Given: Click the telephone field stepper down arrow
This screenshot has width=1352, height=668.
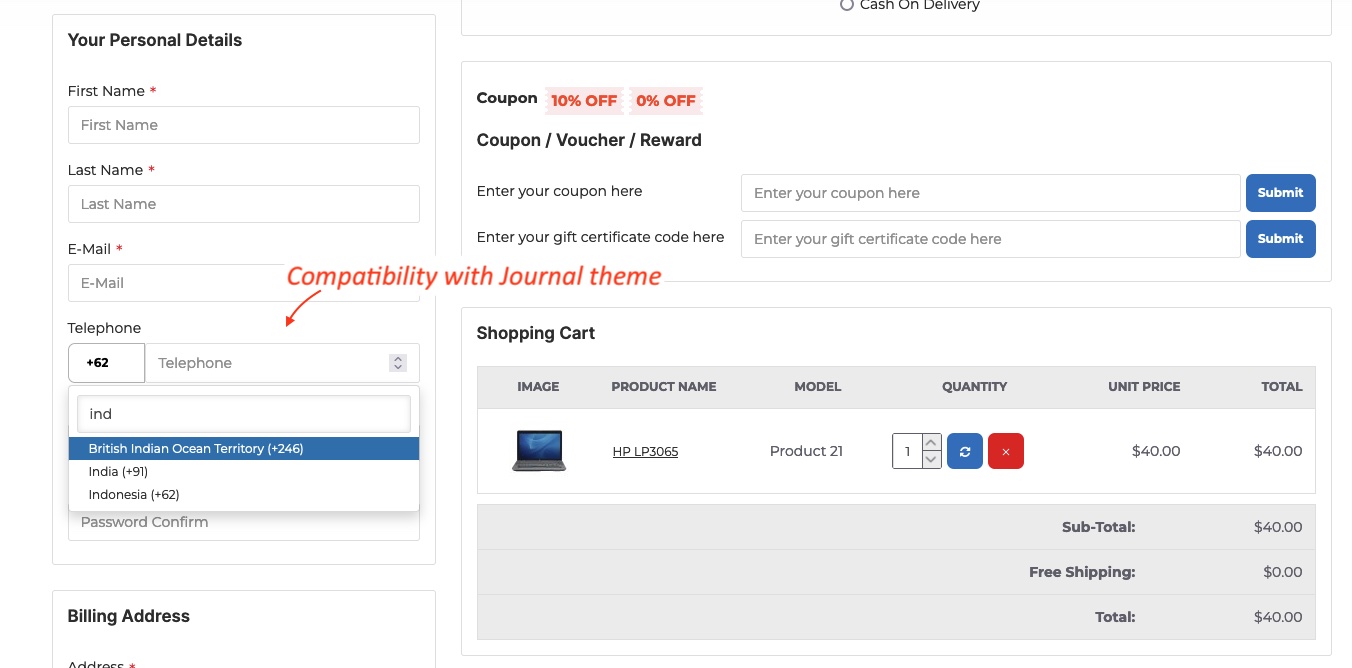Looking at the screenshot, I should pyautogui.click(x=397, y=368).
